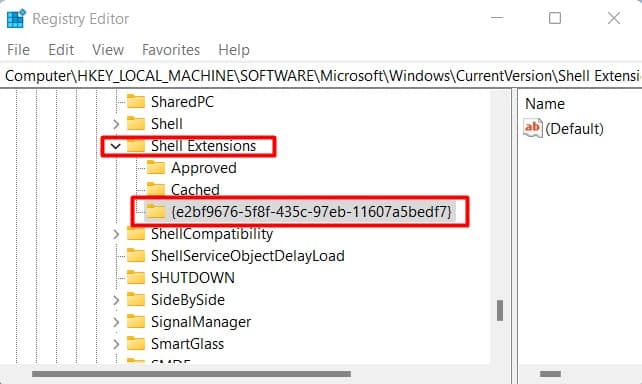Image resolution: width=642 pixels, height=384 pixels.
Task: Open the View menu
Action: coord(108,50)
